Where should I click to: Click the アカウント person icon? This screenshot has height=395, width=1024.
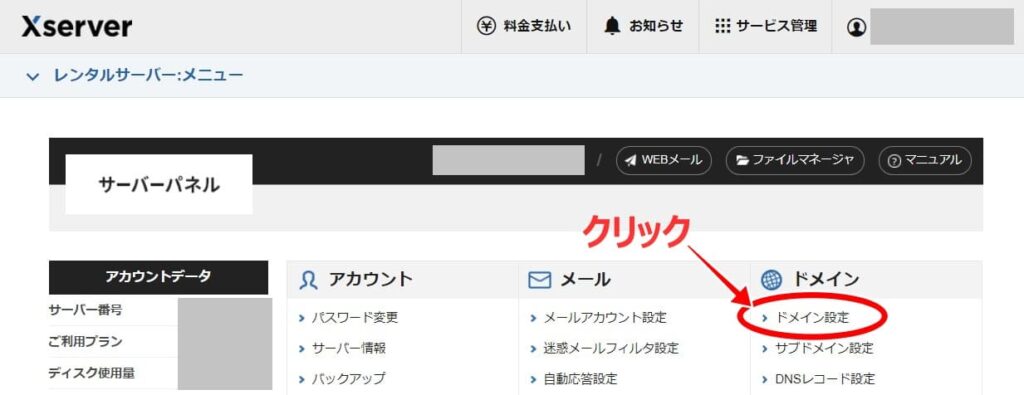tap(308, 280)
